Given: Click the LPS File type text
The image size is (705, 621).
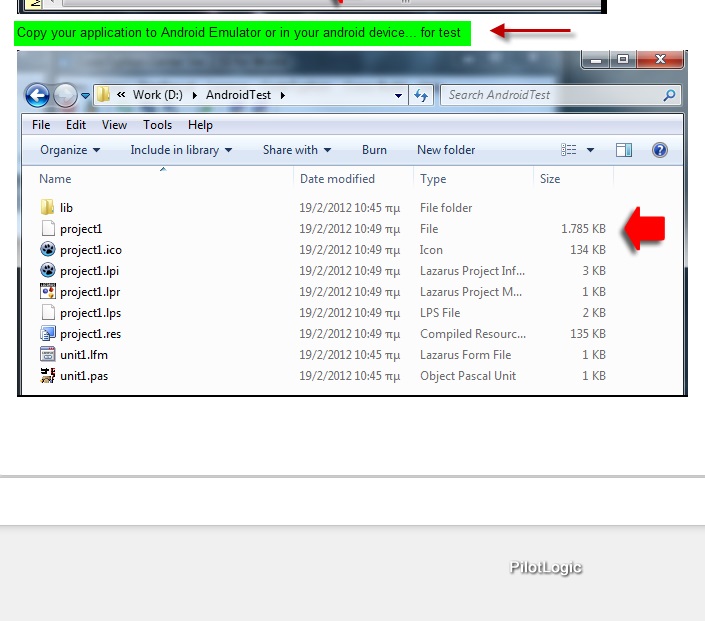Looking at the screenshot, I should (440, 313).
